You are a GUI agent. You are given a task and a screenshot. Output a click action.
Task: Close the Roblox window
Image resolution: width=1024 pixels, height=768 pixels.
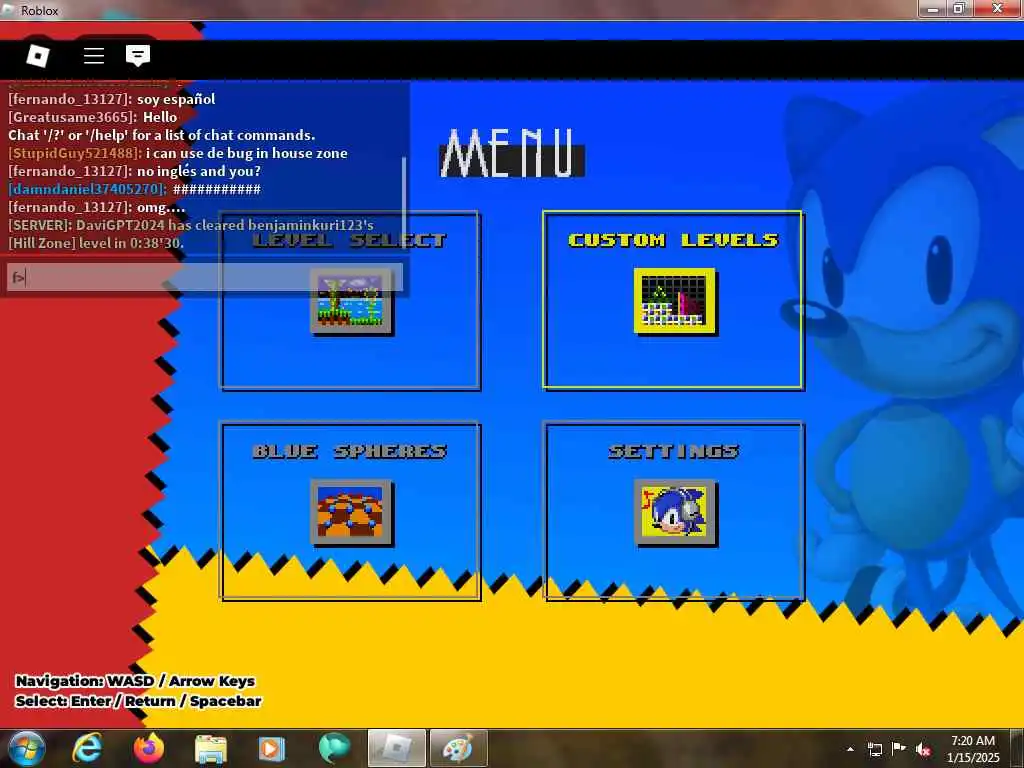pyautogui.click(x=997, y=9)
